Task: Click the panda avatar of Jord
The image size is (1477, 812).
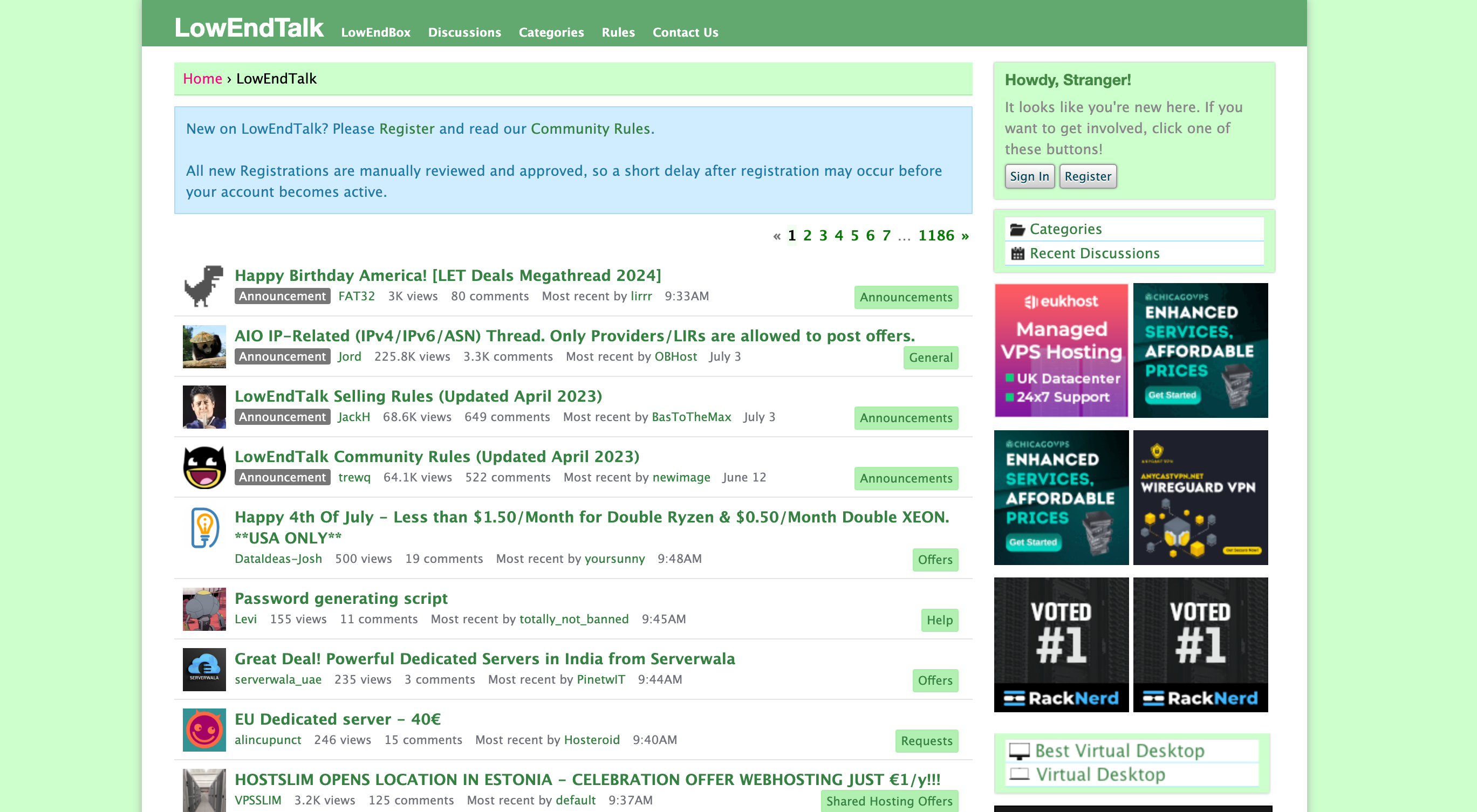Action: [x=203, y=346]
